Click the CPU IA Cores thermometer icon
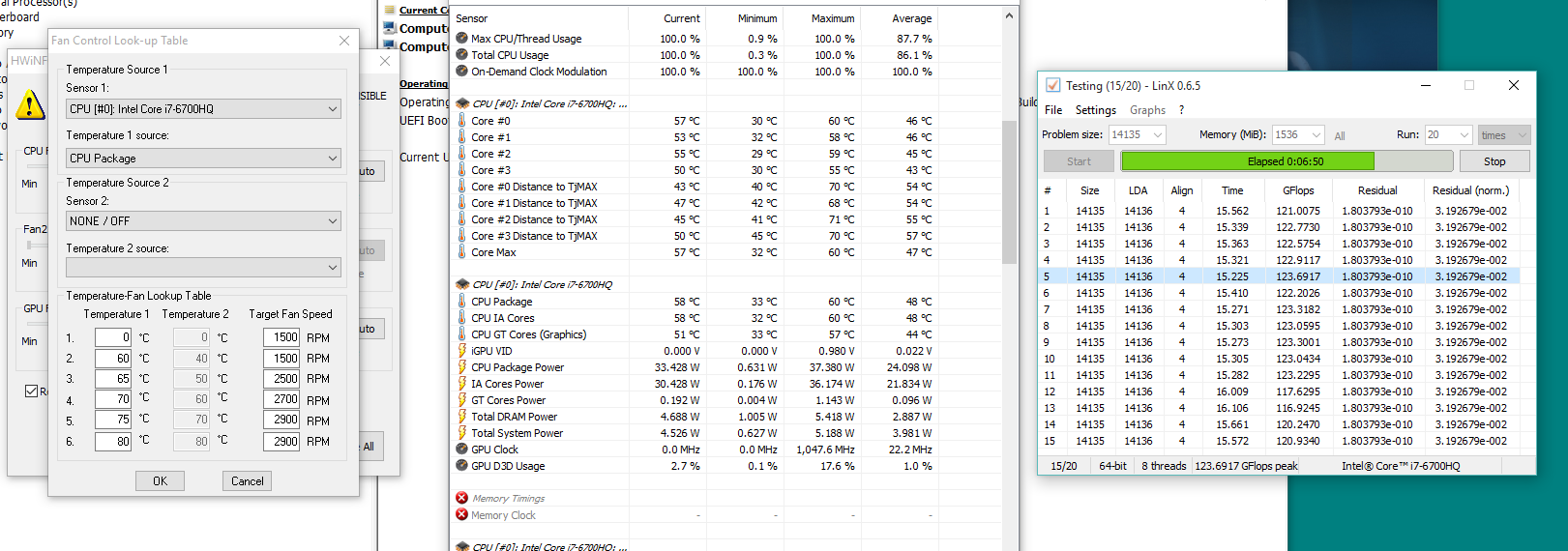Viewport: 1568px width, 551px height. pyautogui.click(x=461, y=318)
